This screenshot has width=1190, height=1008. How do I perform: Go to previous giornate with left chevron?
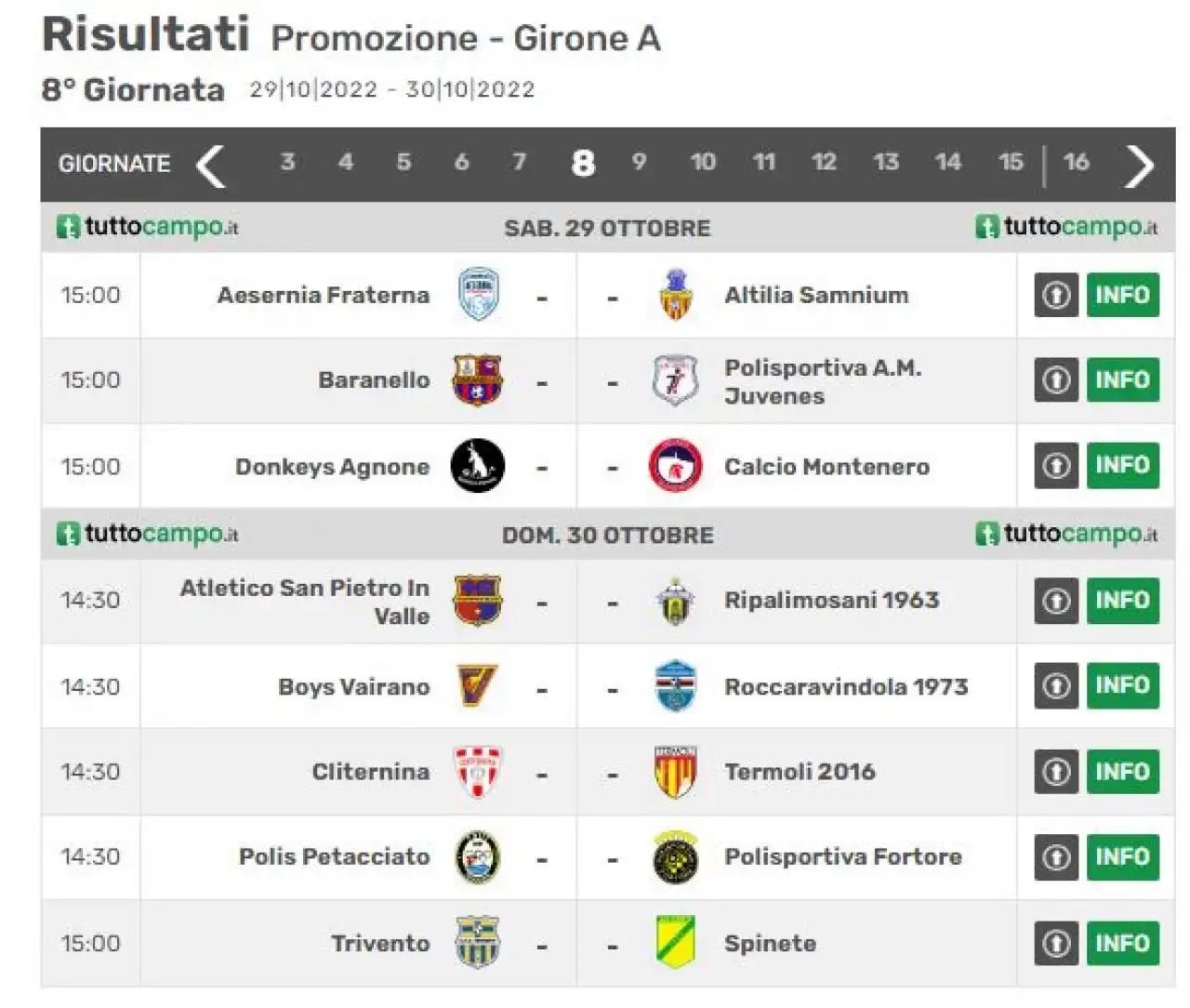pyautogui.click(x=211, y=165)
